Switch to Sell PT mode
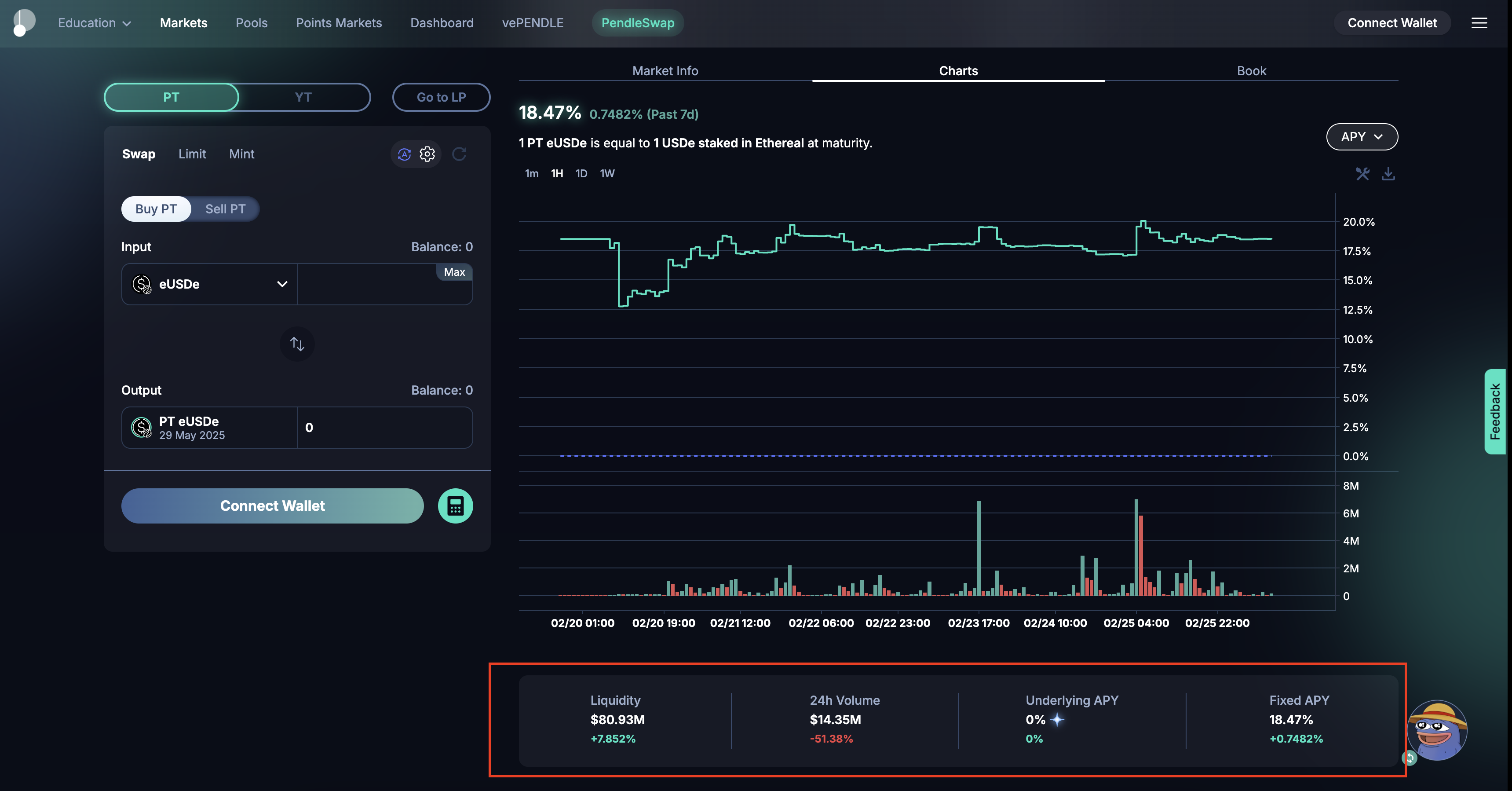 [225, 209]
